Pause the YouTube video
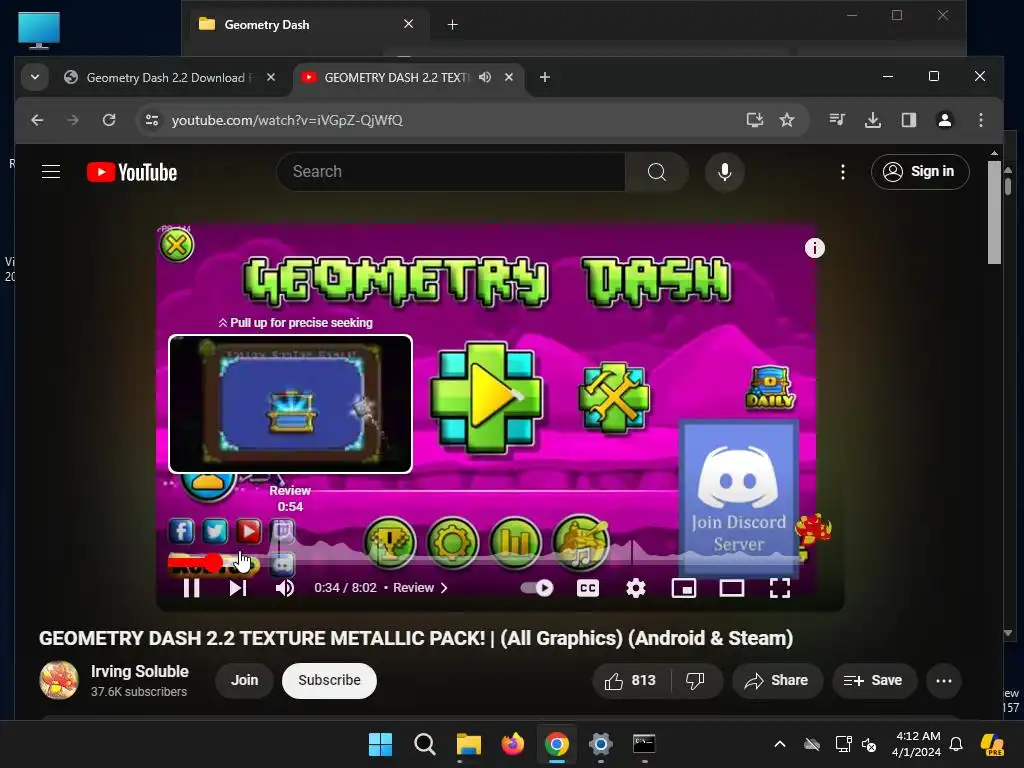The height and width of the screenshot is (768, 1024). pyautogui.click(x=191, y=588)
